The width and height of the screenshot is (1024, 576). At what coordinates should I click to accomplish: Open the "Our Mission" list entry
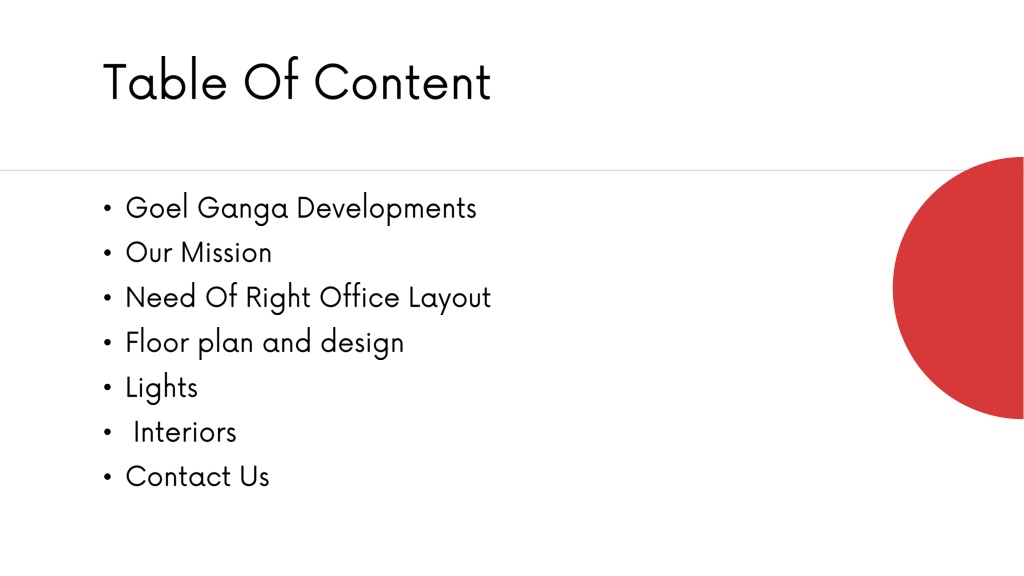pos(199,253)
